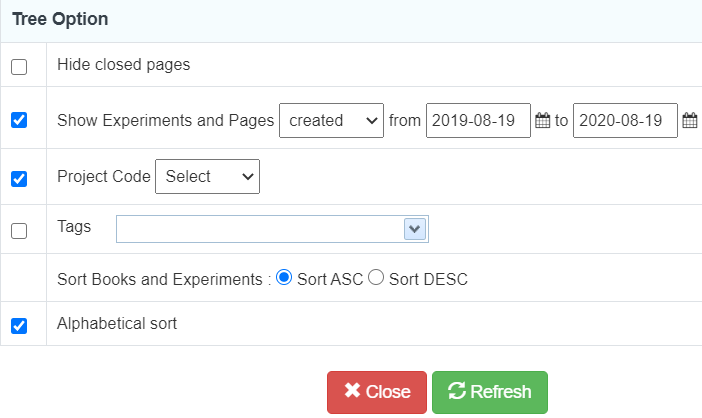Click the circular arrows icon on Refresh
The width and height of the screenshot is (702, 418).
pos(457,390)
